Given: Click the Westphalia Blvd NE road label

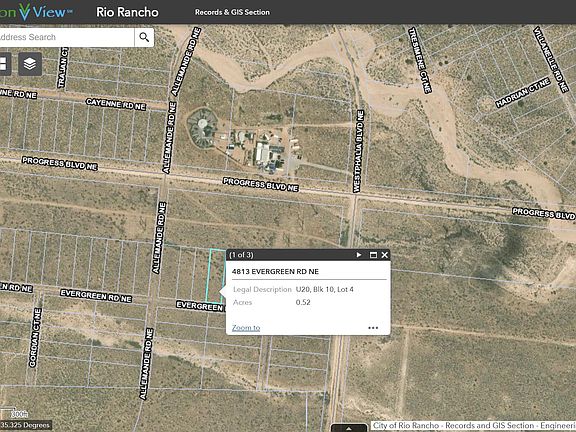Looking at the screenshot, I should (359, 151).
